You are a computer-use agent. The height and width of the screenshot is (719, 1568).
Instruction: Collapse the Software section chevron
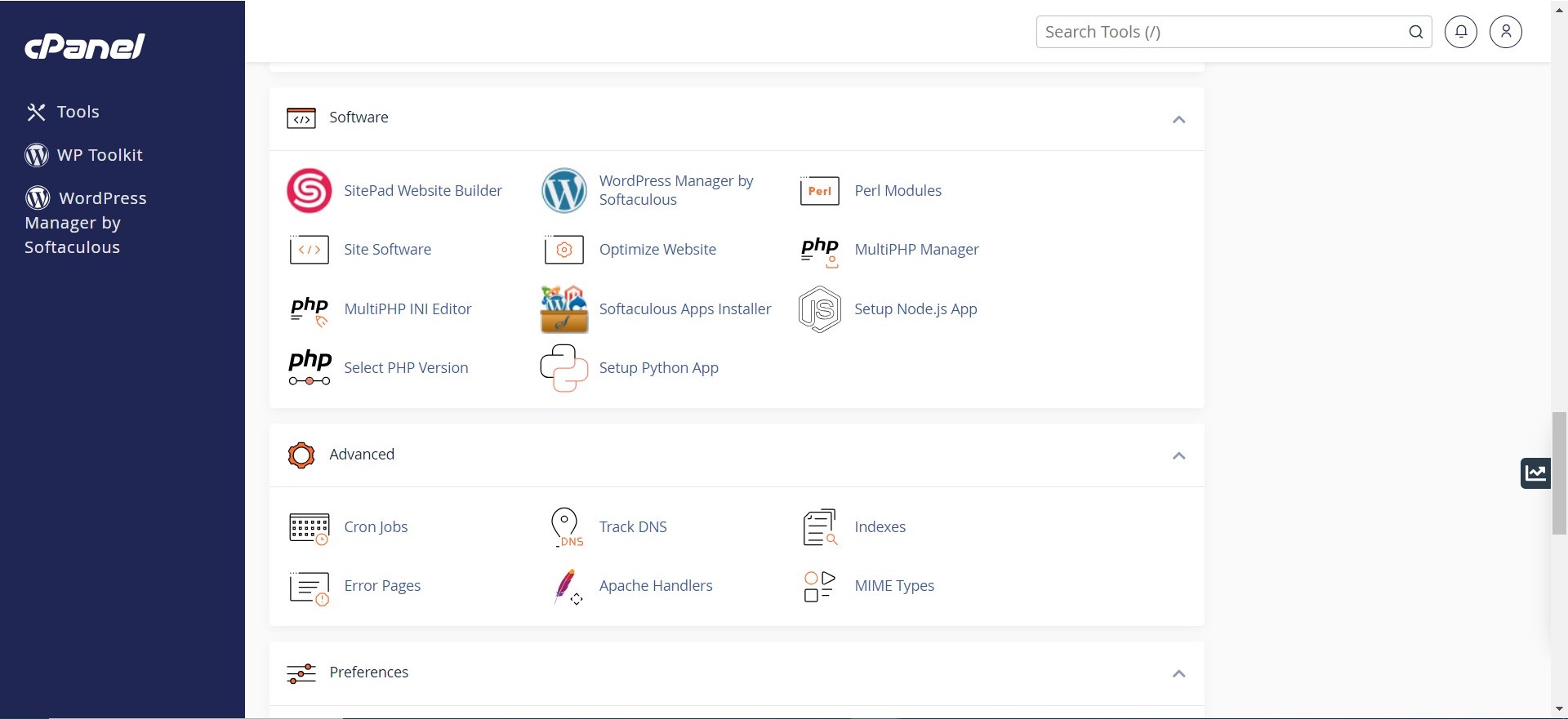(x=1178, y=119)
